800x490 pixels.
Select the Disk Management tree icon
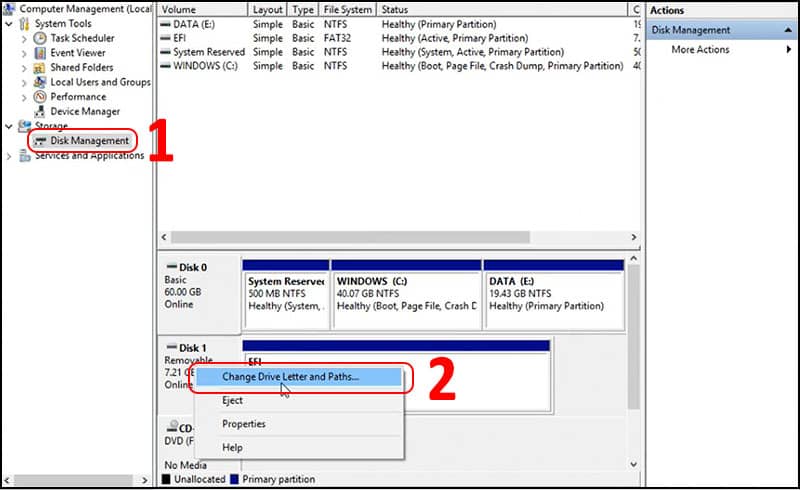40,141
